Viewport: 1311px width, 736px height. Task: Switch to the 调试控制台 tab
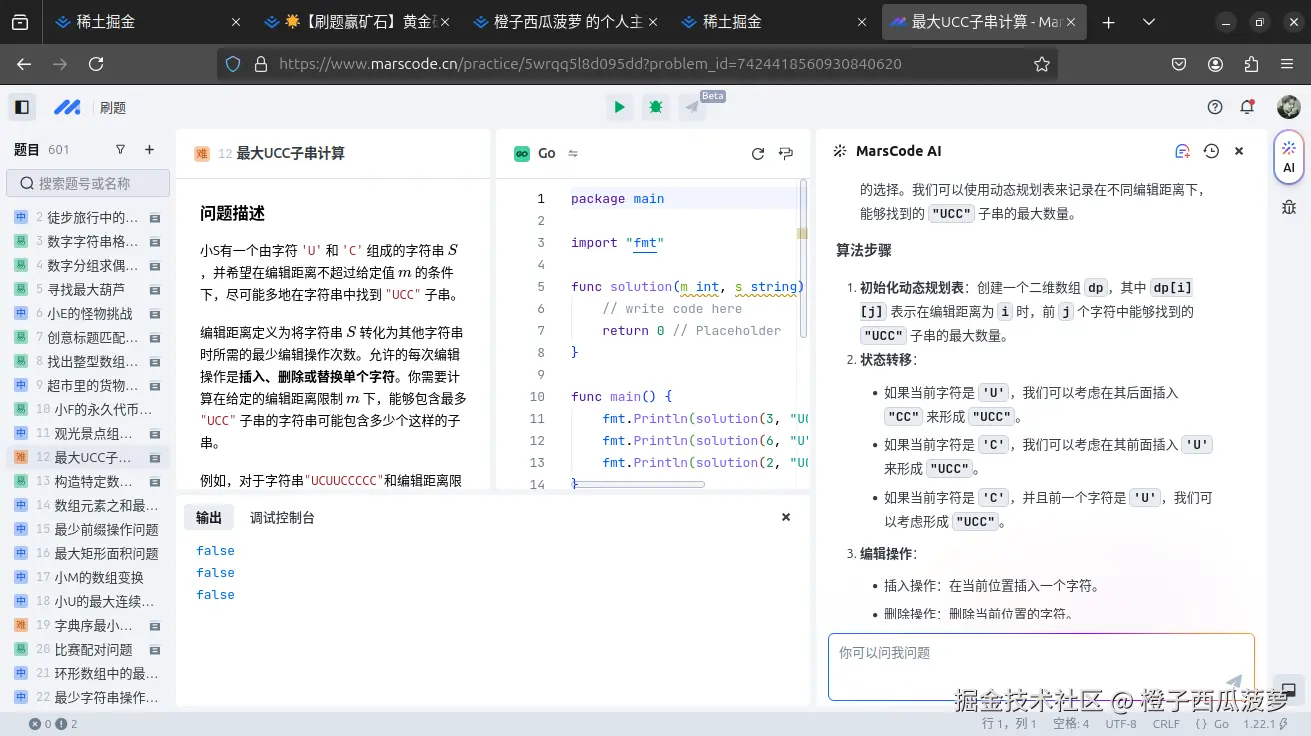tap(282, 517)
